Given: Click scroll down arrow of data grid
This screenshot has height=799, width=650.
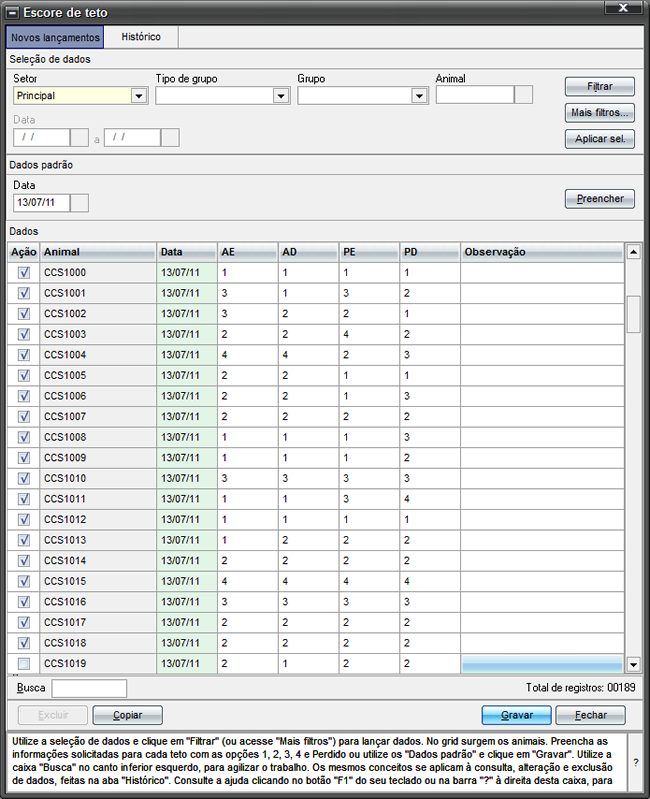Looking at the screenshot, I should [633, 664].
